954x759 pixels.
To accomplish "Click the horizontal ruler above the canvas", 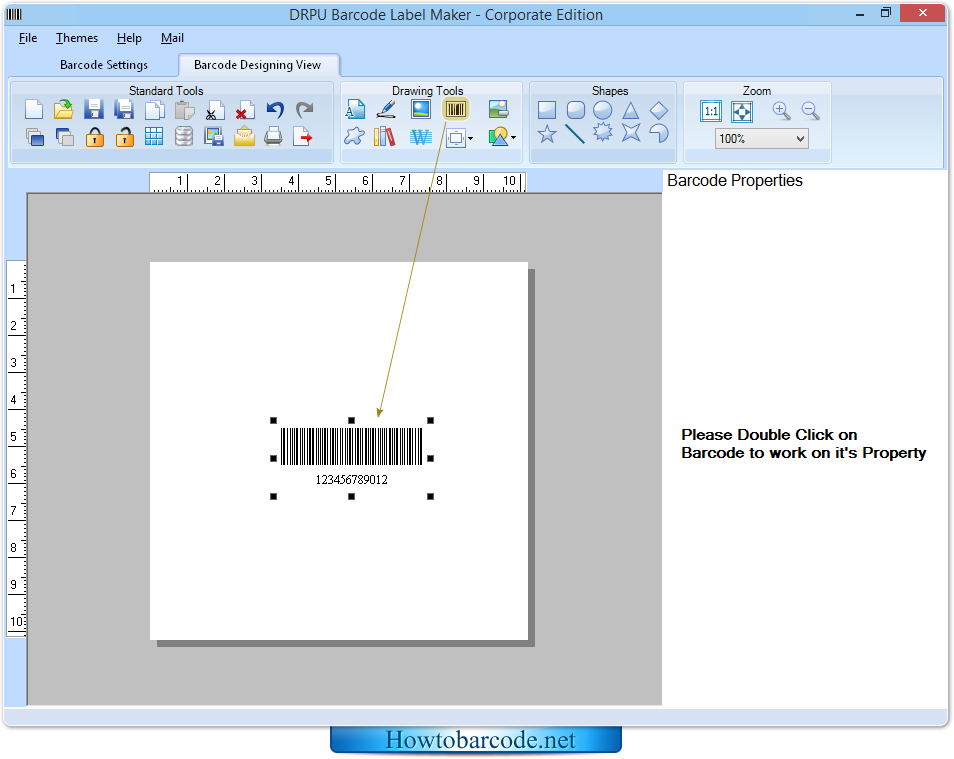I will pos(338,182).
